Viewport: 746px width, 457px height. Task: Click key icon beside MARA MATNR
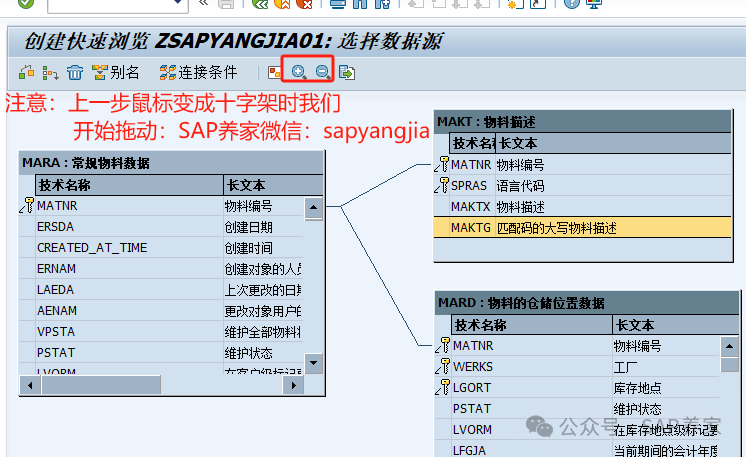[27, 205]
